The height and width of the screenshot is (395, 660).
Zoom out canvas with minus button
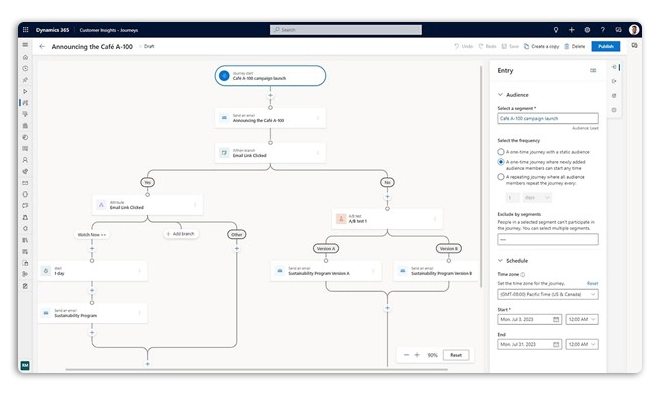click(x=406, y=355)
